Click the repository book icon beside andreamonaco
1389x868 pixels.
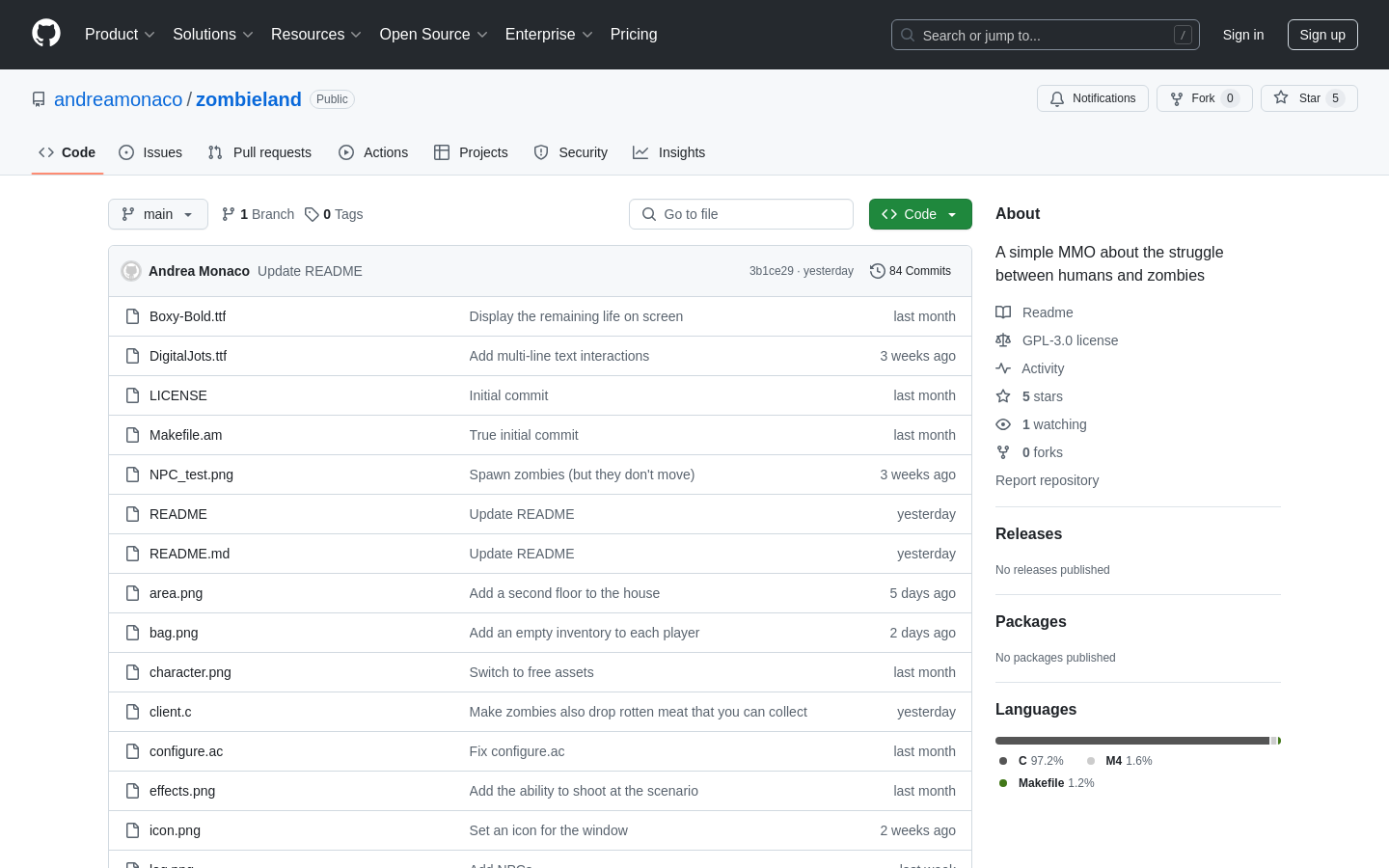click(39, 99)
